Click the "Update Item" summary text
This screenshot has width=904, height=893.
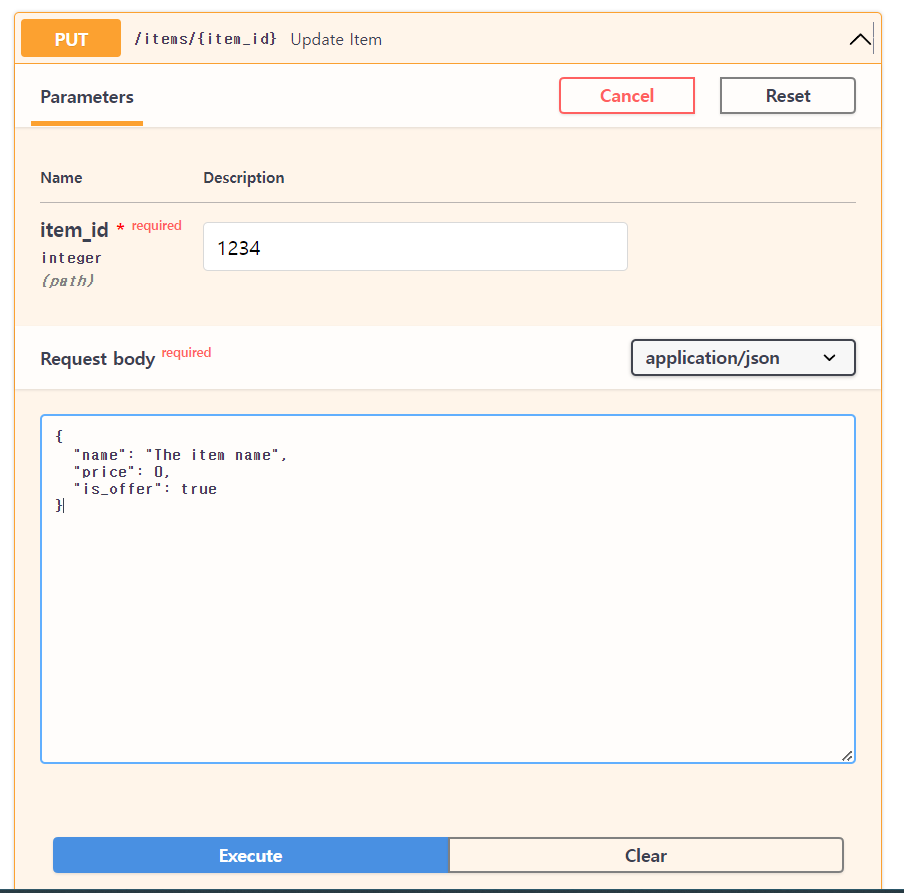336,39
